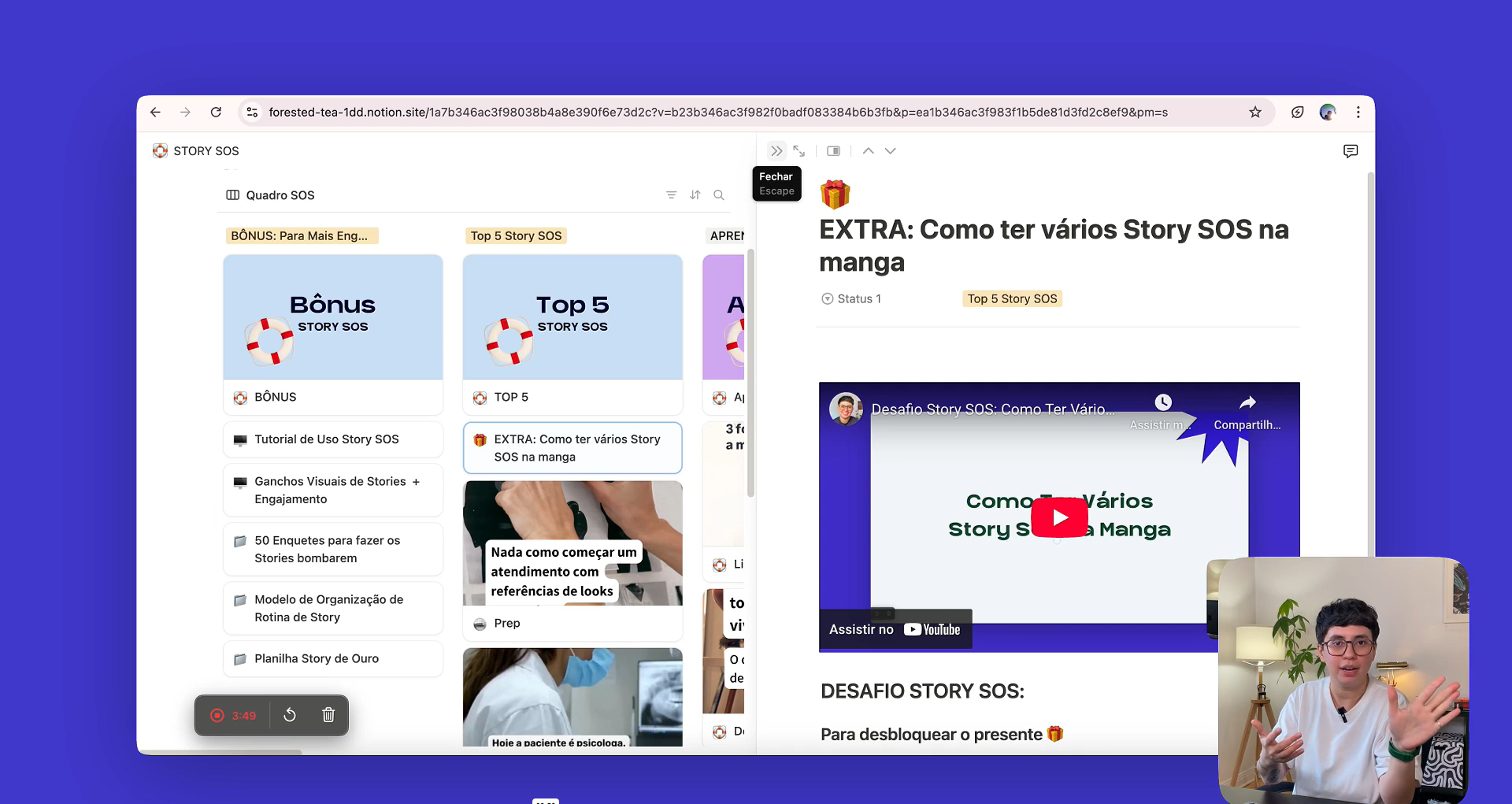Open page in full view
Image resolution: width=1512 pixels, height=804 pixels.
pyautogui.click(x=799, y=151)
